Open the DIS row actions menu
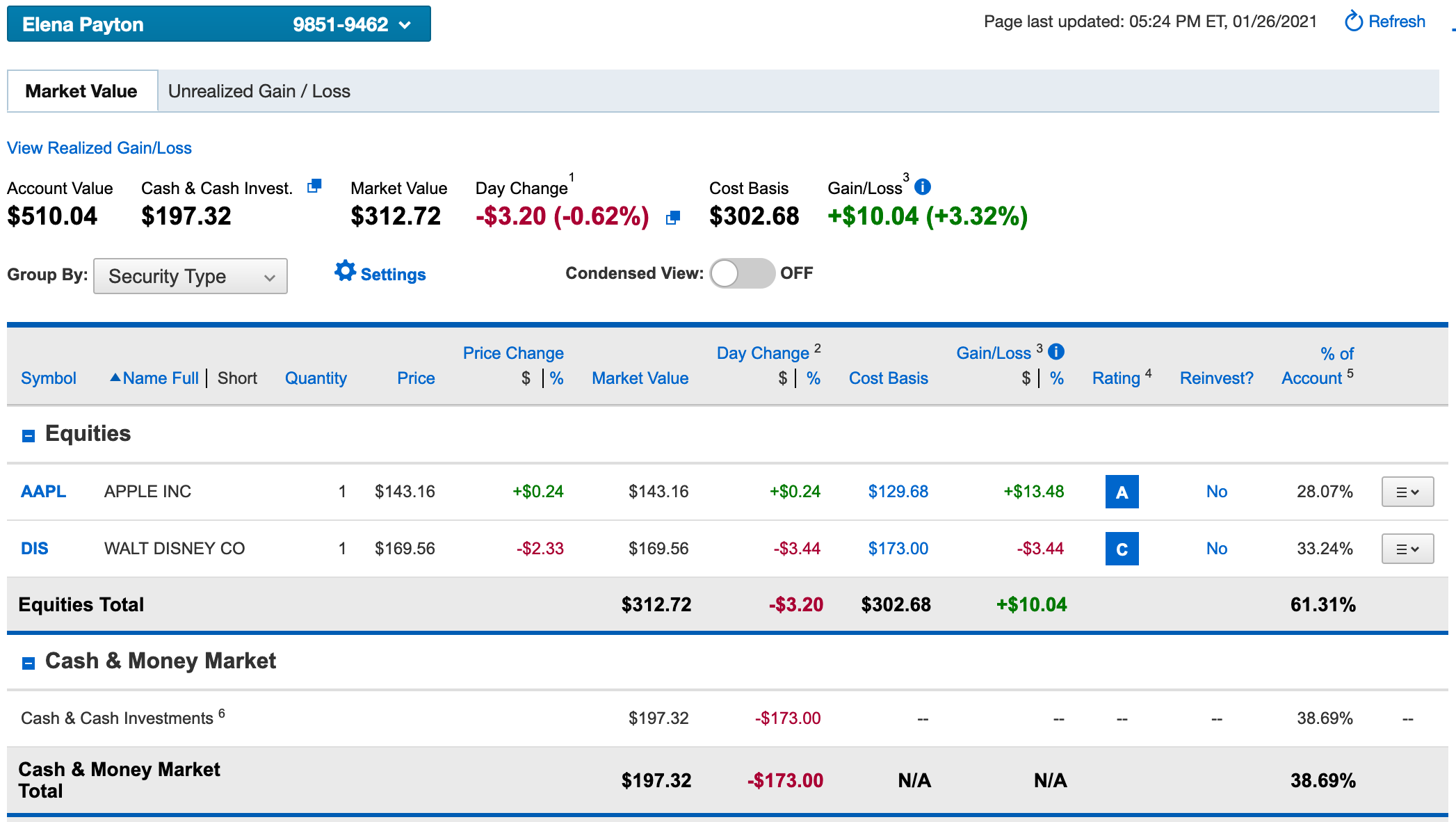Image resolution: width=1456 pixels, height=822 pixels. pyautogui.click(x=1407, y=549)
